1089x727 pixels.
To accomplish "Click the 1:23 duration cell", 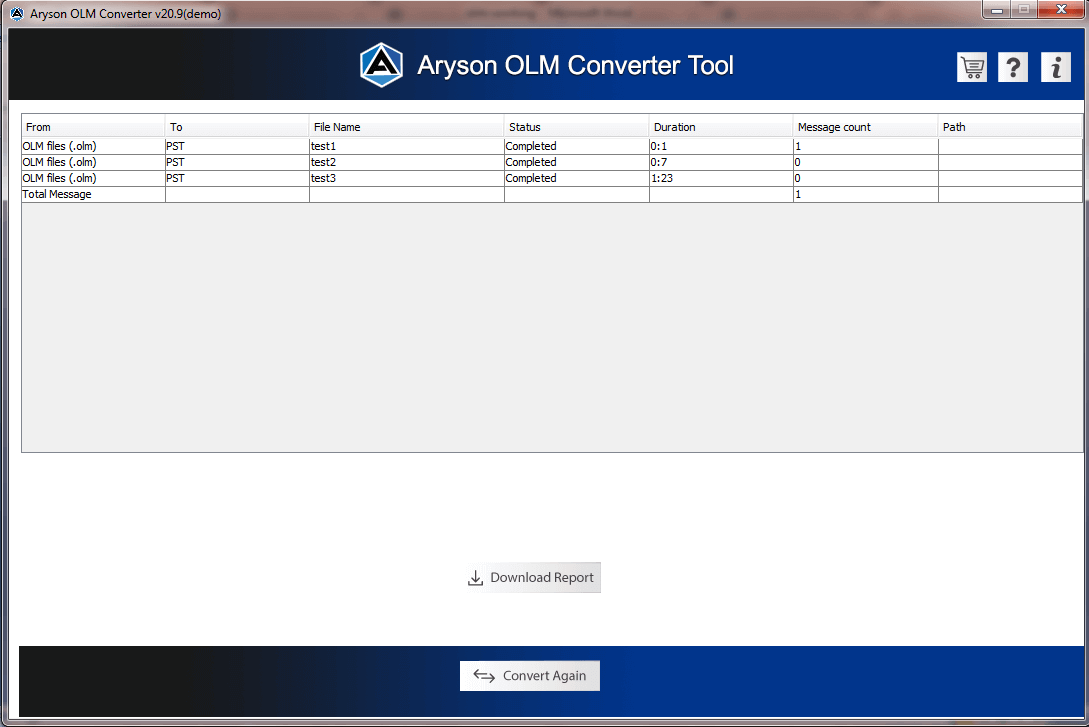I will tap(721, 178).
